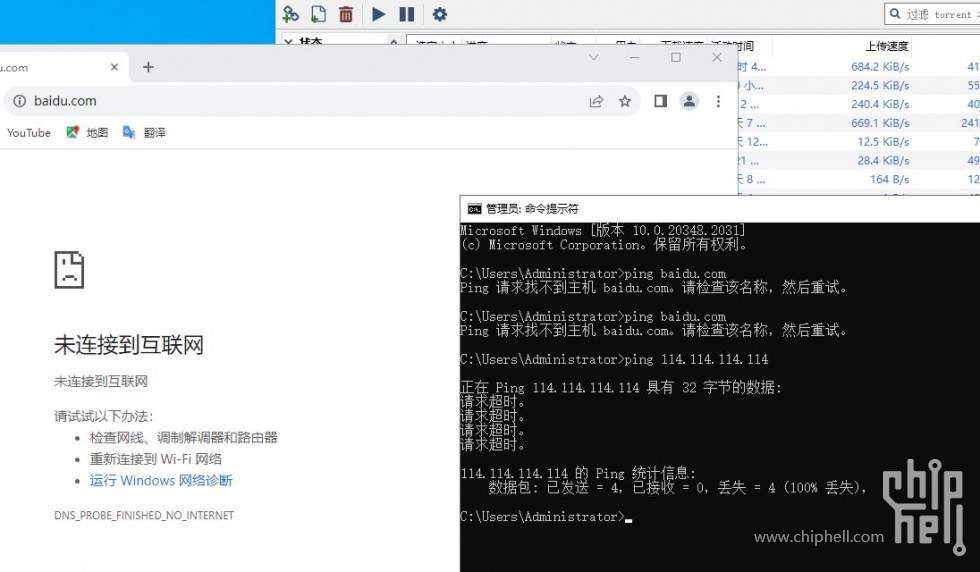The height and width of the screenshot is (572, 980).
Task: Open the 地图 maps bookmark
Action: tap(88, 133)
